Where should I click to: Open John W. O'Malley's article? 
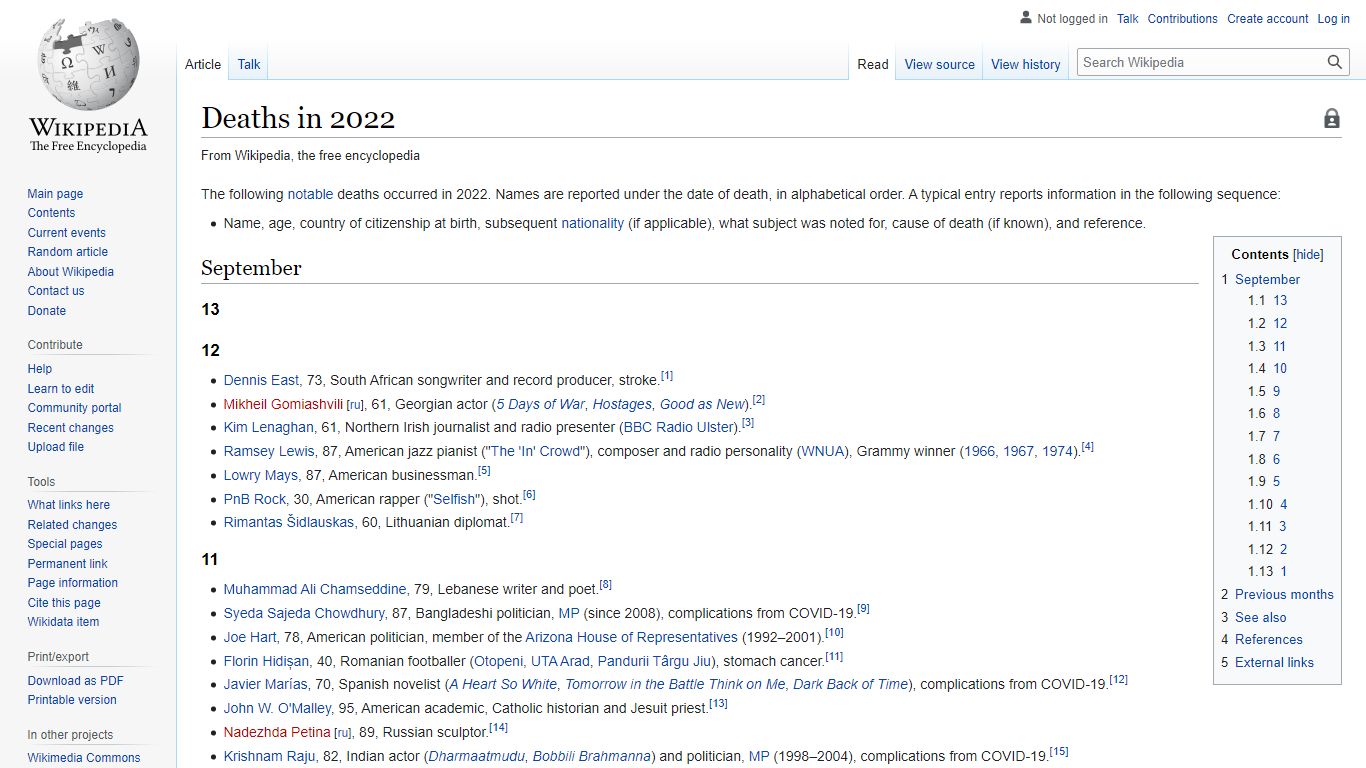(277, 708)
